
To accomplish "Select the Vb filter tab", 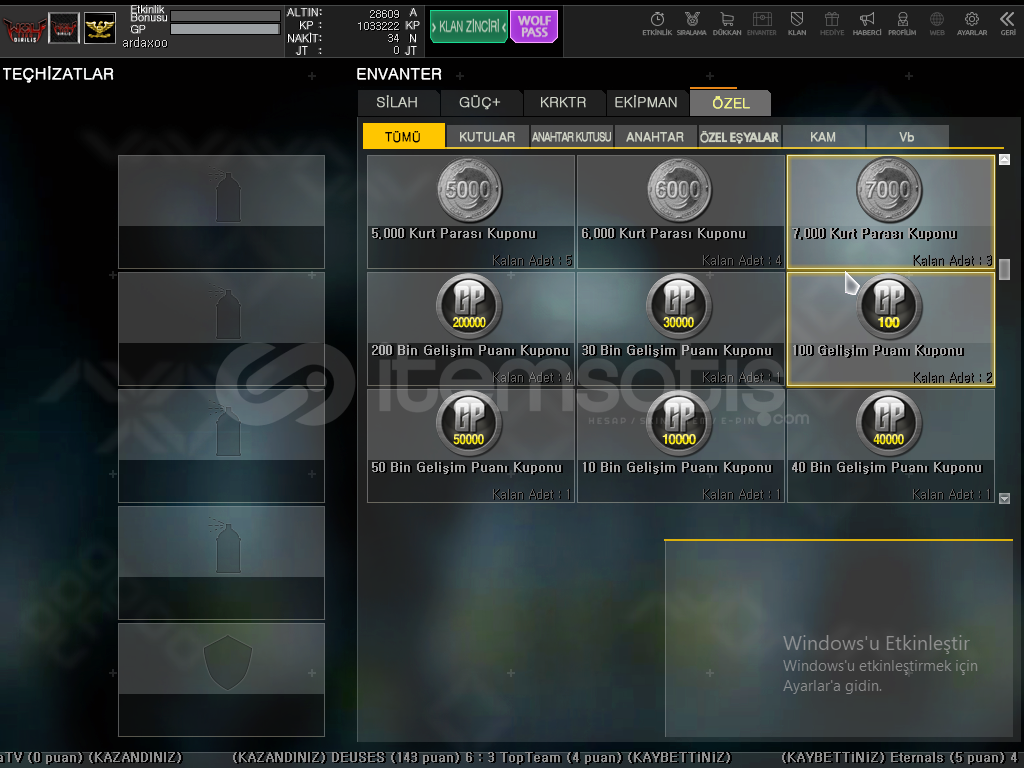I will pos(906,137).
